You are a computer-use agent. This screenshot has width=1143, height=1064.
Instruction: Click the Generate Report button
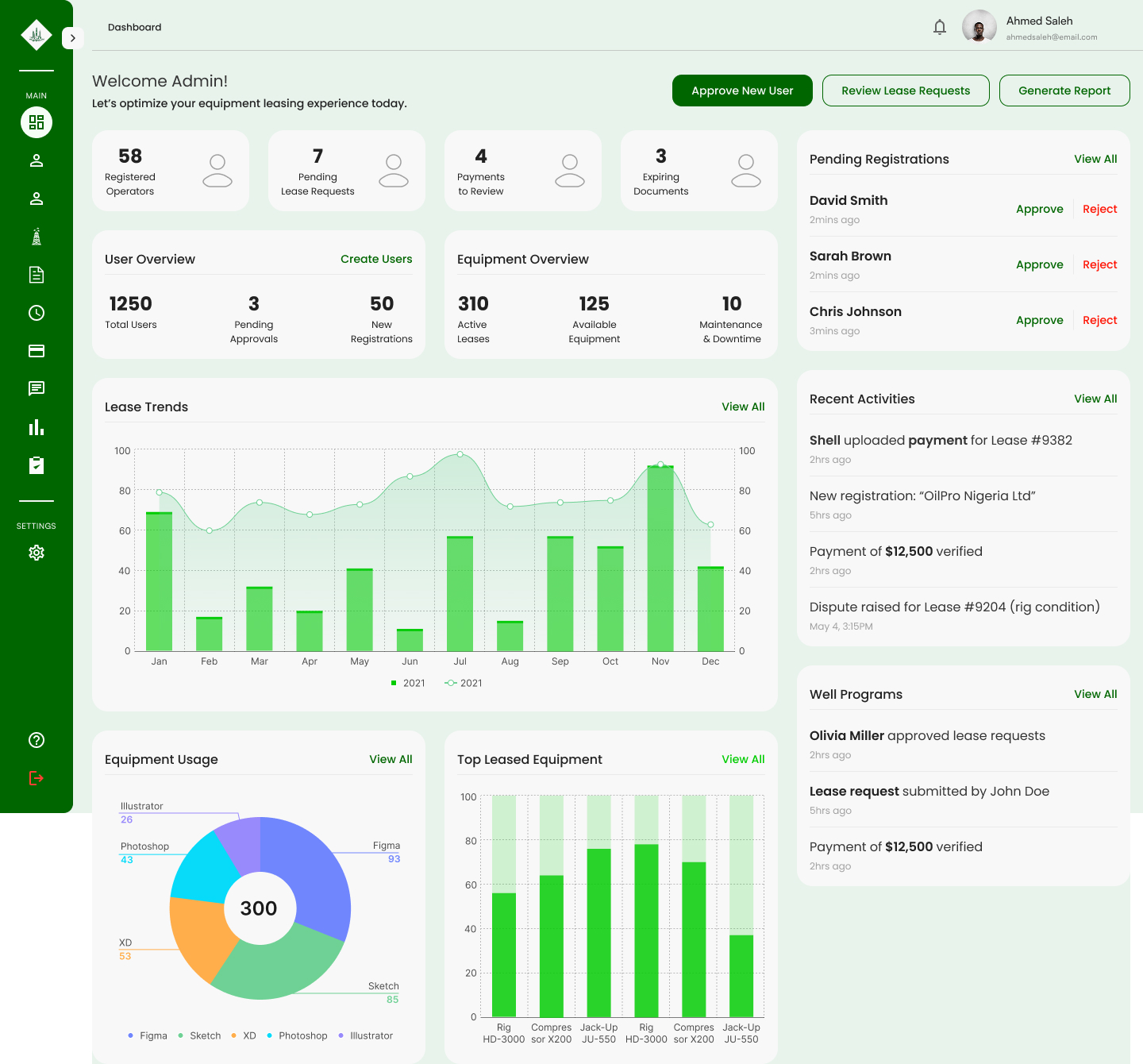pyautogui.click(x=1064, y=91)
